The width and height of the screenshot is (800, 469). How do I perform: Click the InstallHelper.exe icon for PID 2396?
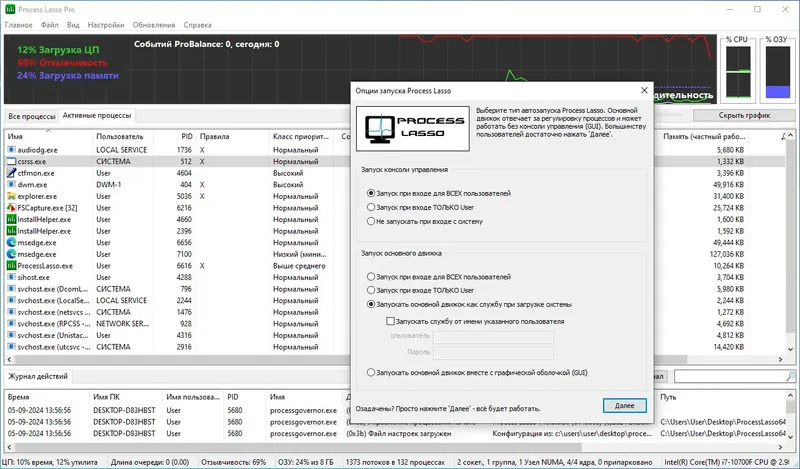point(11,231)
